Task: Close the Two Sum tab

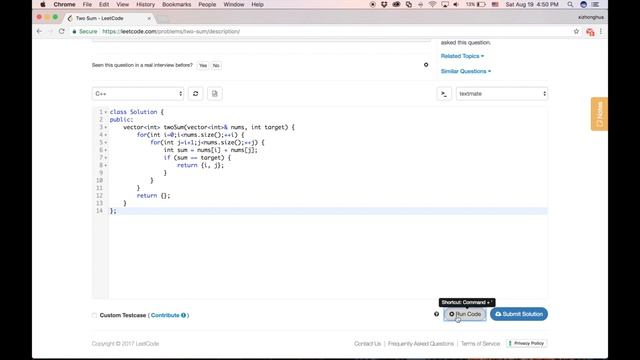Action: (149, 18)
